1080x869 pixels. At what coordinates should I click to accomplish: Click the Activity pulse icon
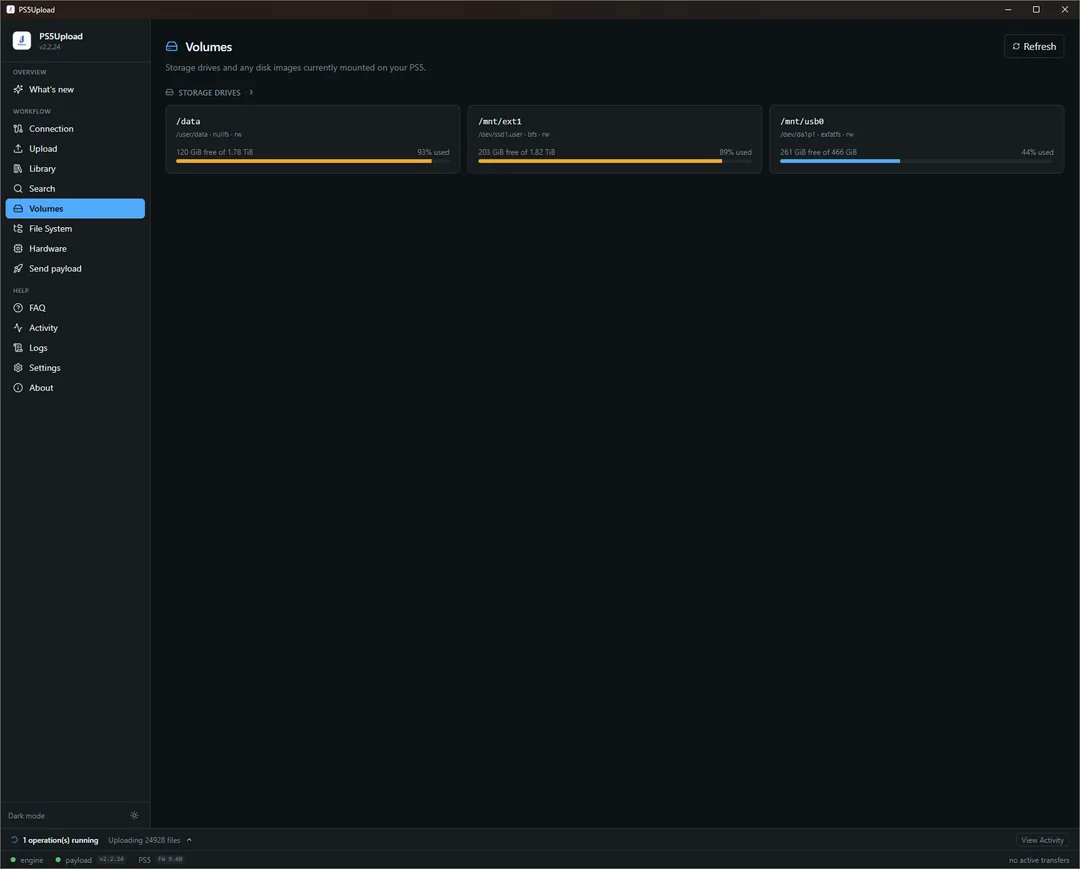click(18, 328)
